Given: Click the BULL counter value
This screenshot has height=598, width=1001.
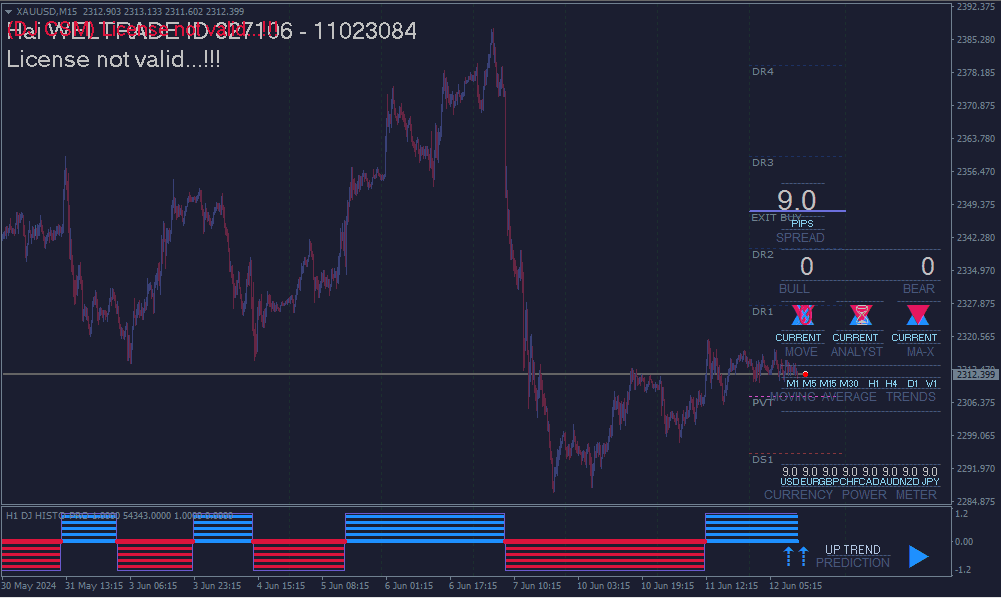Looking at the screenshot, I should coord(806,267).
